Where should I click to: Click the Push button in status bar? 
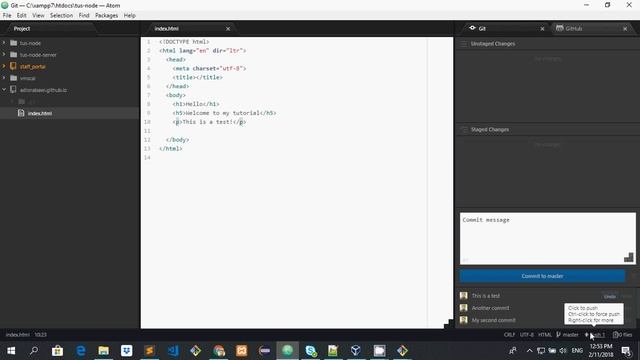click(x=595, y=335)
